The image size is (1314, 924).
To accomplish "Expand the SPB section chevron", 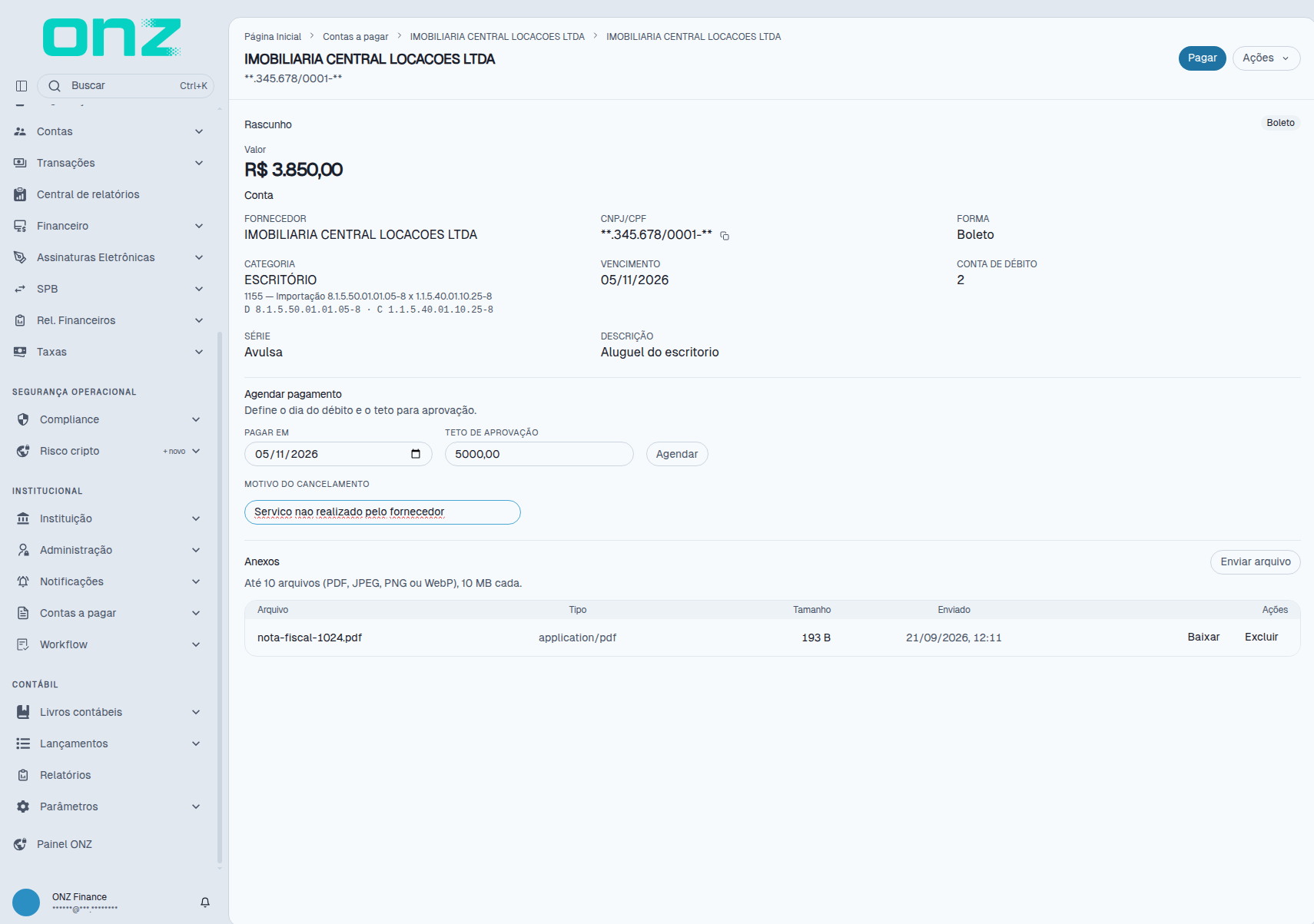I will tap(199, 289).
